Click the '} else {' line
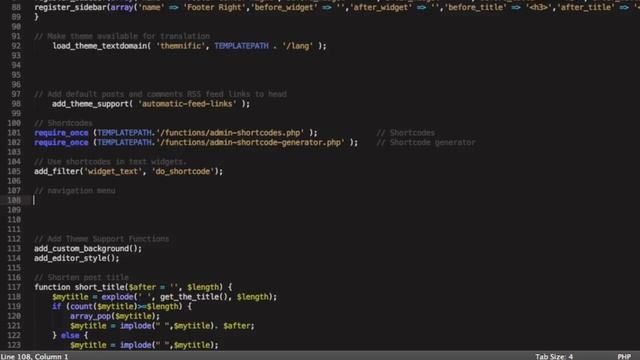 pos(70,336)
